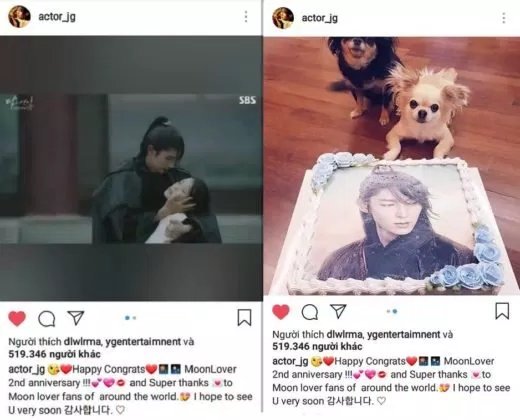Tap the SBS drama scene image
520x420 pixels.
pos(131,168)
